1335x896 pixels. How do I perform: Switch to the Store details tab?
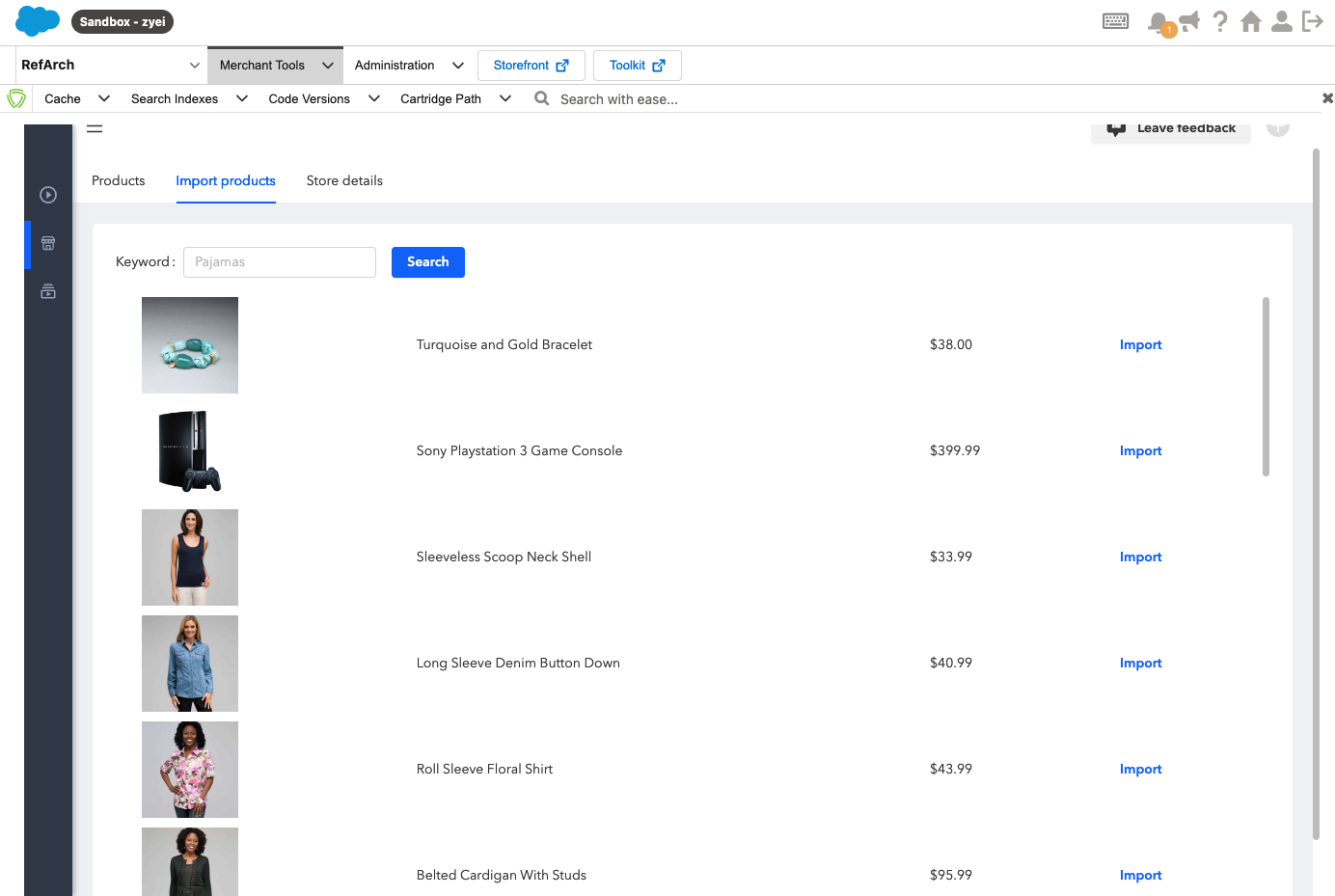pyautogui.click(x=344, y=181)
